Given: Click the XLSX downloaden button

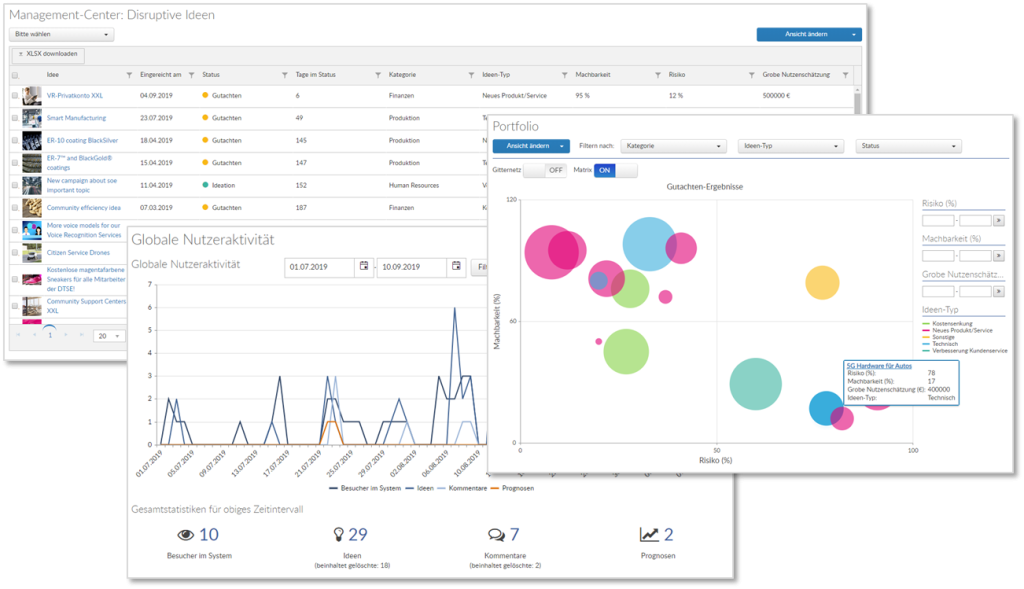Looking at the screenshot, I should pyautogui.click(x=47, y=53).
